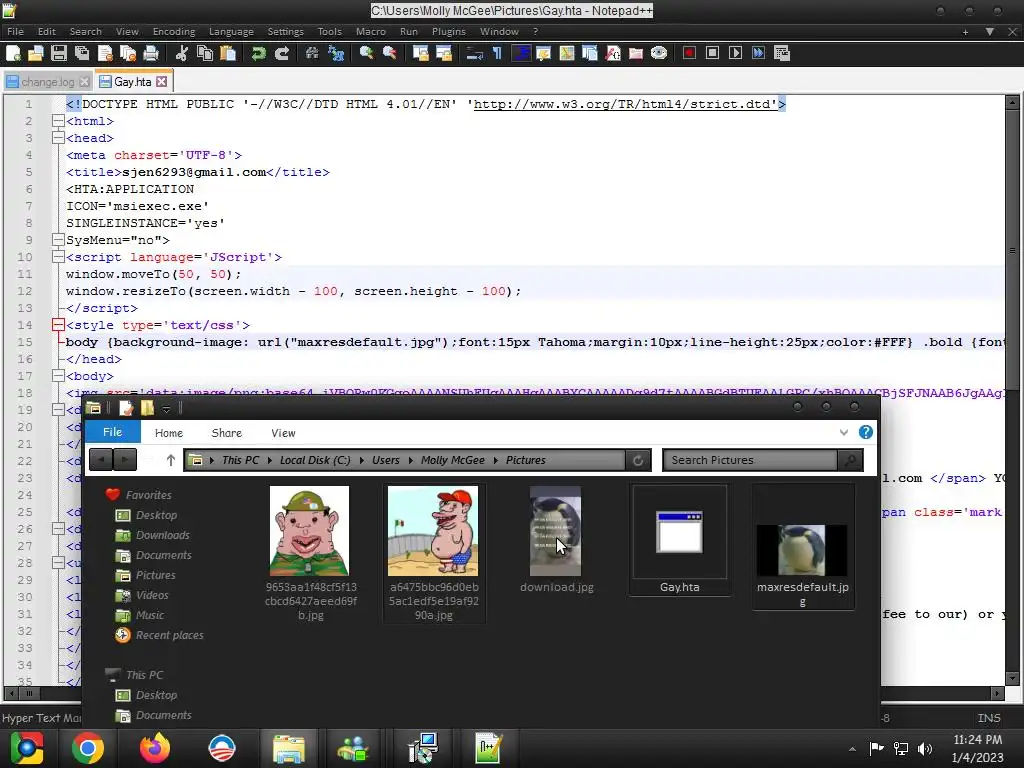Screen dimensions: 1024x768
Task: Start macro recording with red record button
Action: (689, 54)
